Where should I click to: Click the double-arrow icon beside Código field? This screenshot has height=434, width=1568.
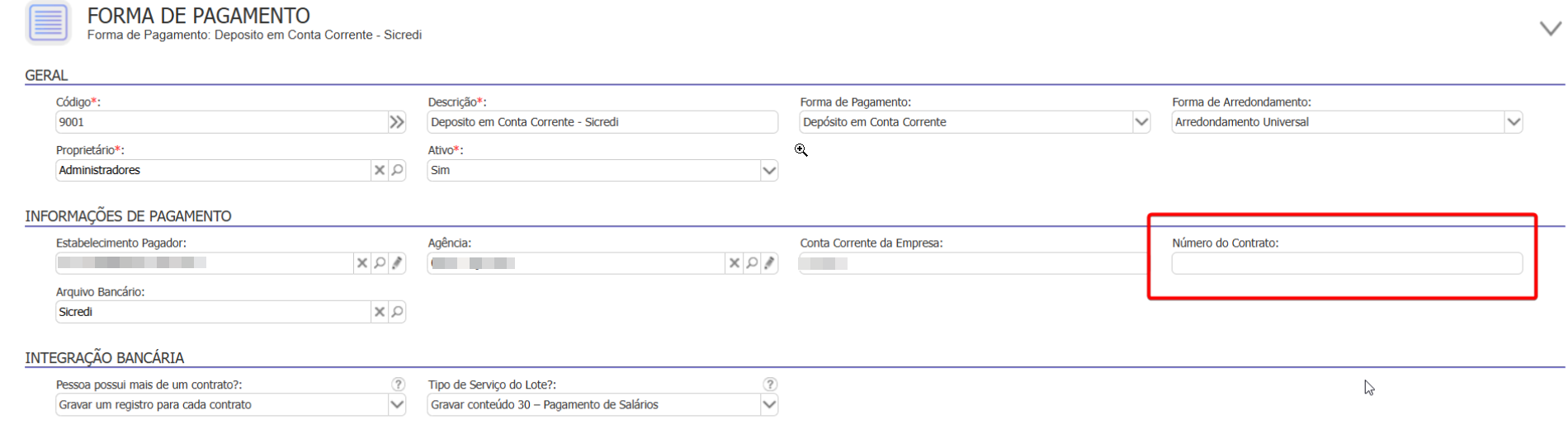pyautogui.click(x=397, y=122)
